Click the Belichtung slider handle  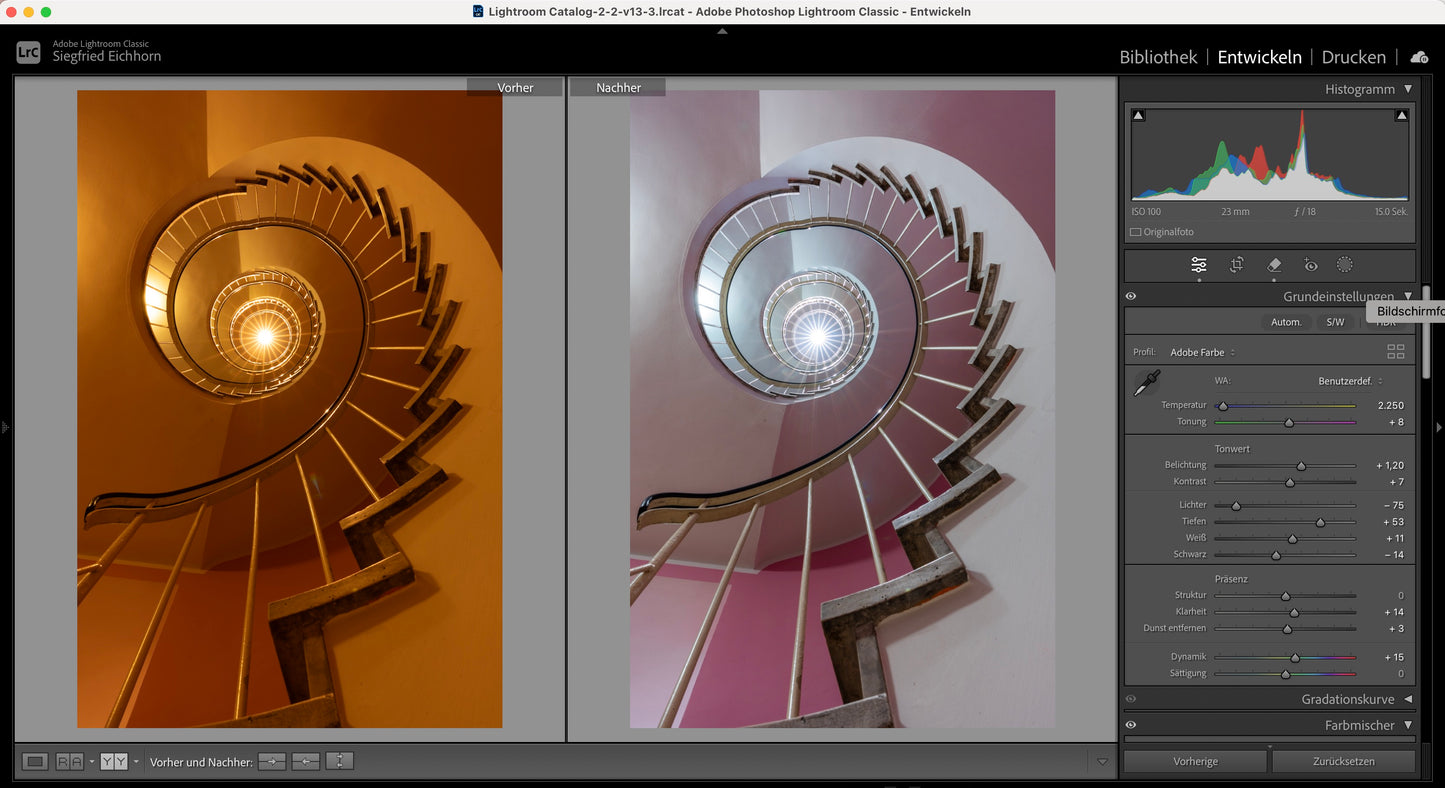pyautogui.click(x=1301, y=466)
